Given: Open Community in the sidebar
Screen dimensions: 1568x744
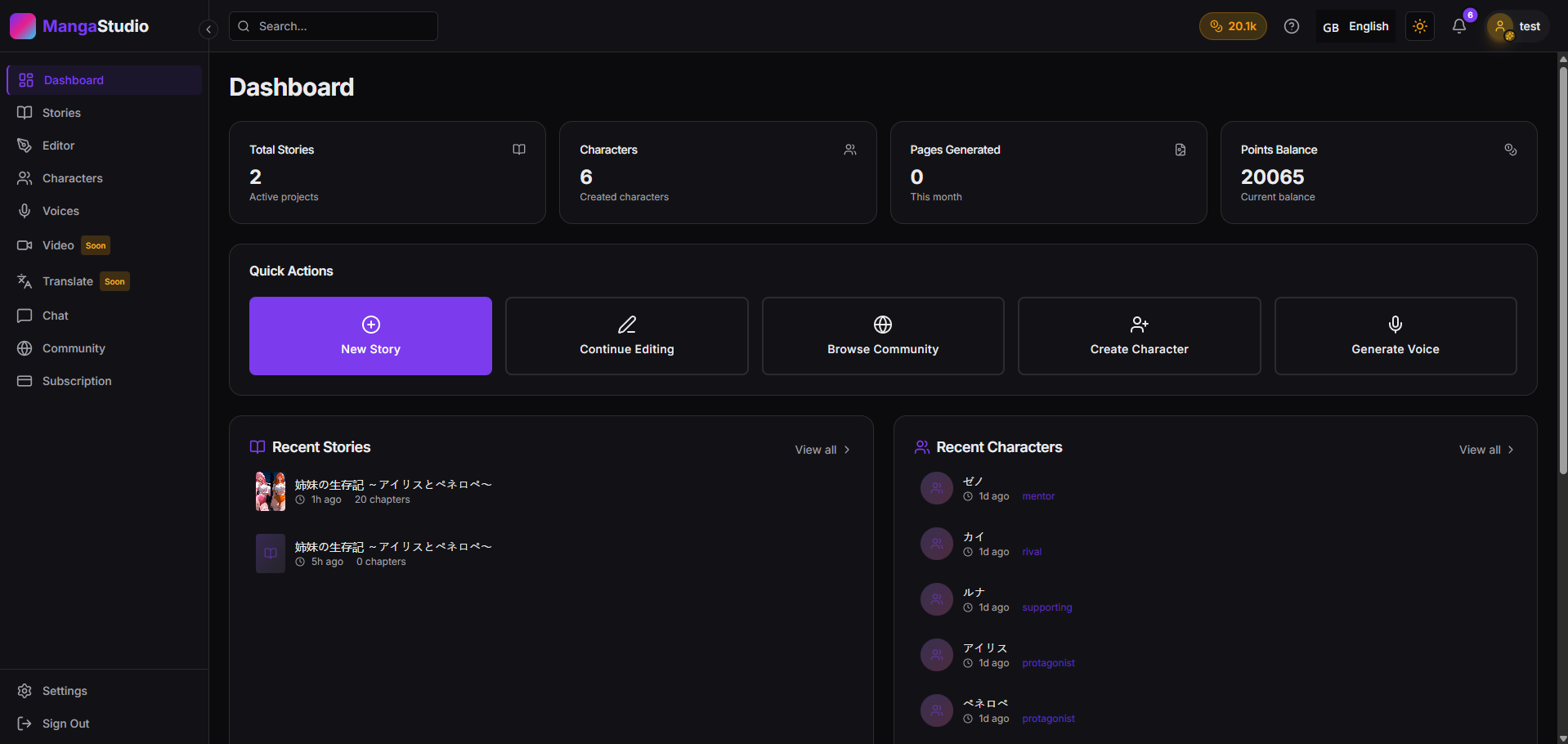Looking at the screenshot, I should 105,348.
